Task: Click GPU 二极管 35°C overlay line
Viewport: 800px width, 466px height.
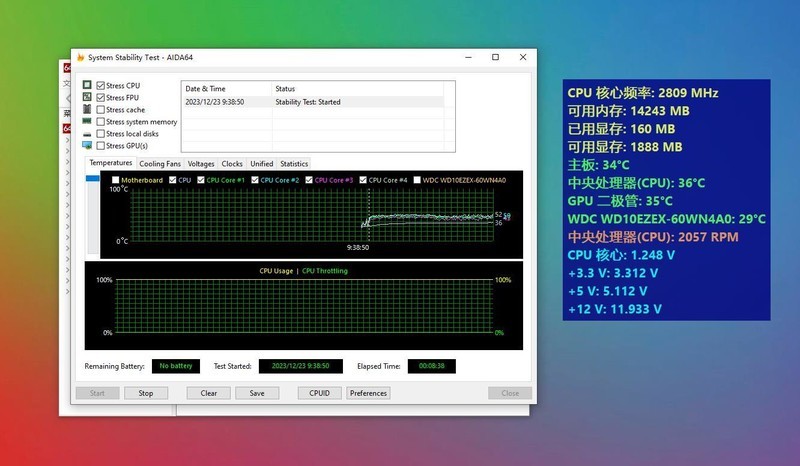Action: [x=620, y=201]
